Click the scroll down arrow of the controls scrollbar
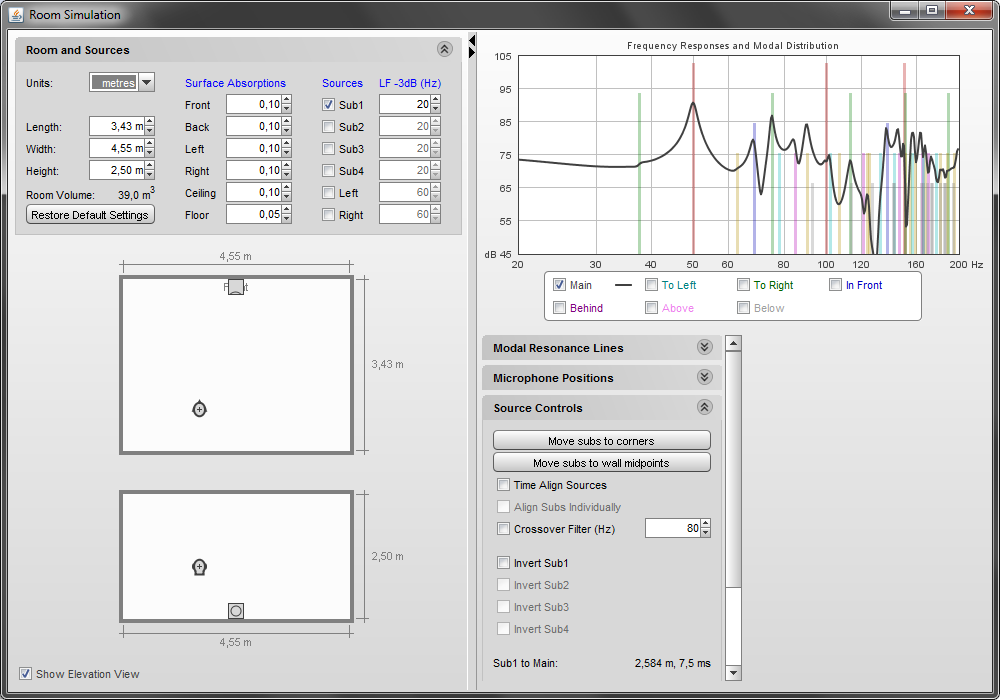The image size is (1000, 700). coord(733,673)
